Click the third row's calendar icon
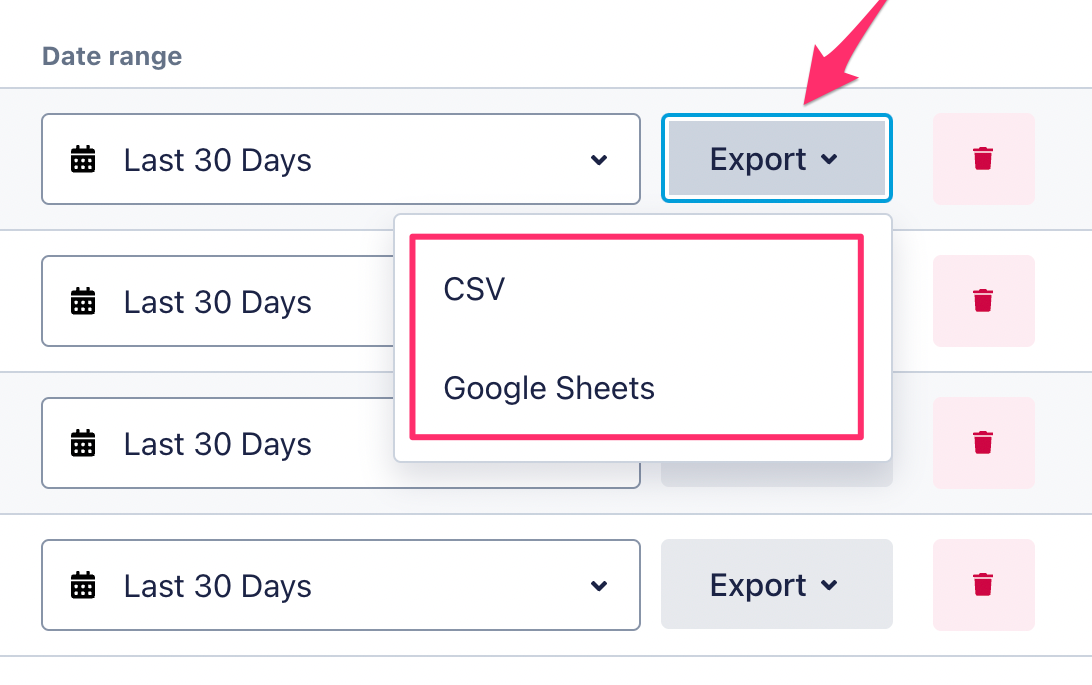 pyautogui.click(x=84, y=444)
